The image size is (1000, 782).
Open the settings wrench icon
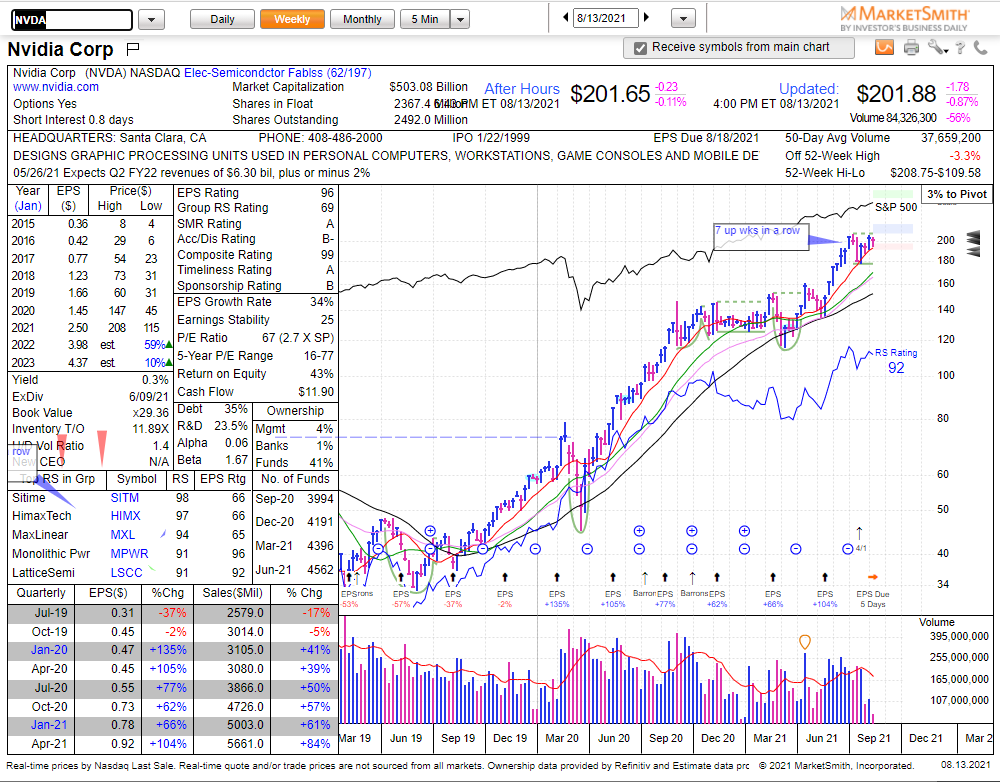click(x=937, y=46)
